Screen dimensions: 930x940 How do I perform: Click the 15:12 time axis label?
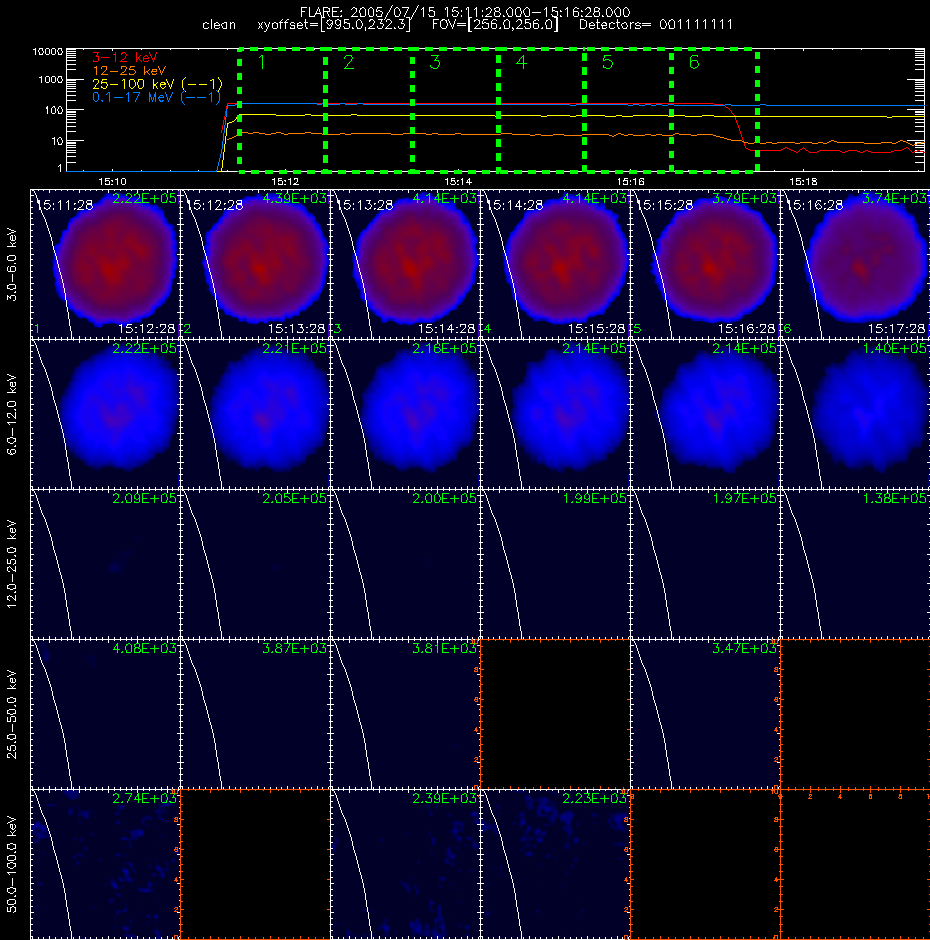[x=285, y=181]
